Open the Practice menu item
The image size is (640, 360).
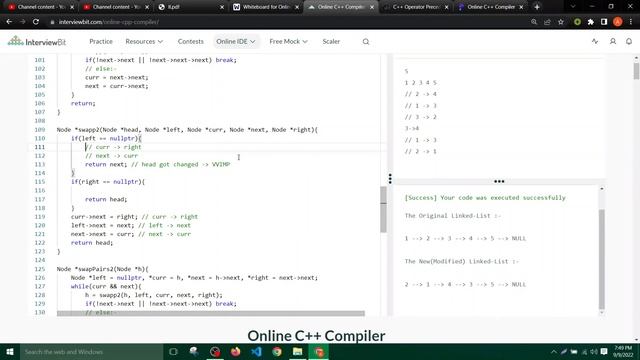tap(101, 41)
